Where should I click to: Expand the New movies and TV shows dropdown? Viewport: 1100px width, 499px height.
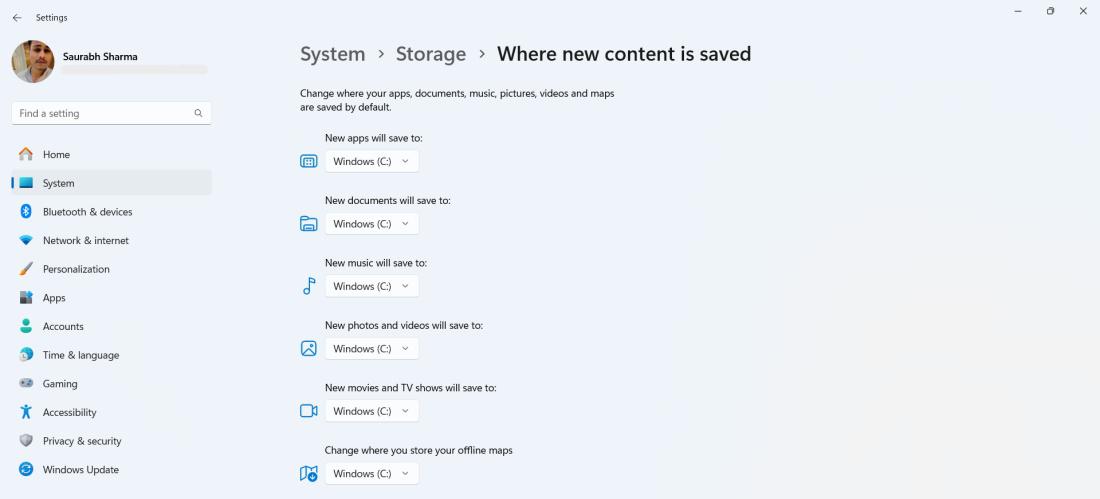tap(372, 411)
